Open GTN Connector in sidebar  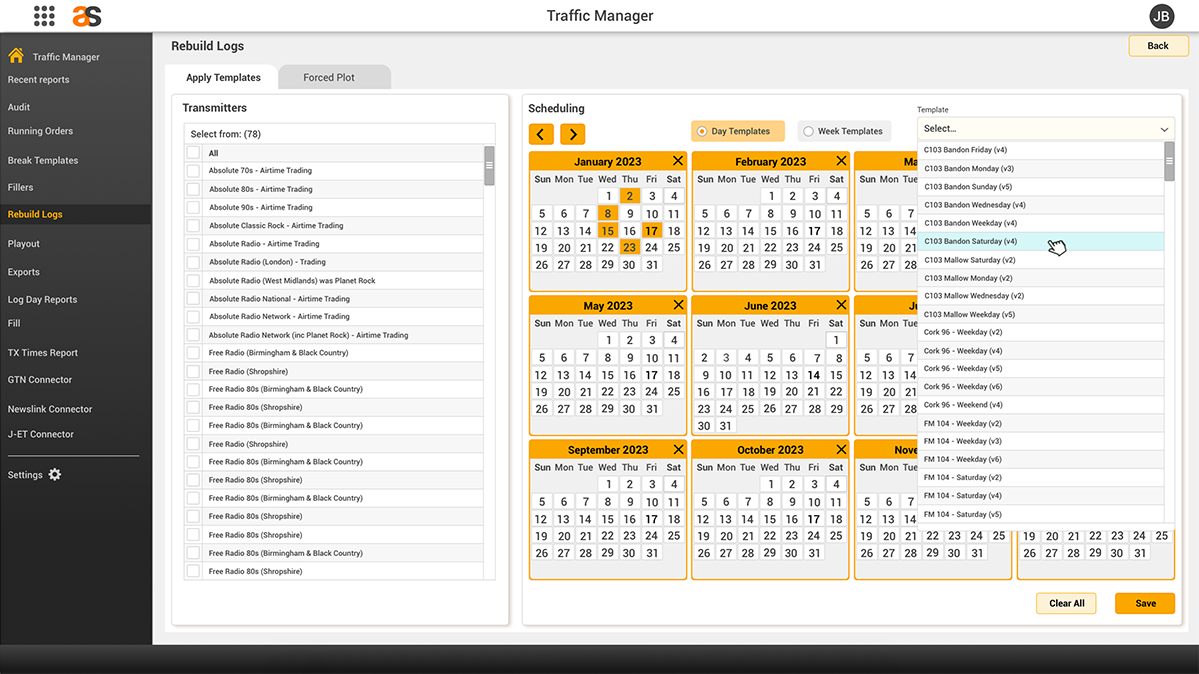coord(40,379)
